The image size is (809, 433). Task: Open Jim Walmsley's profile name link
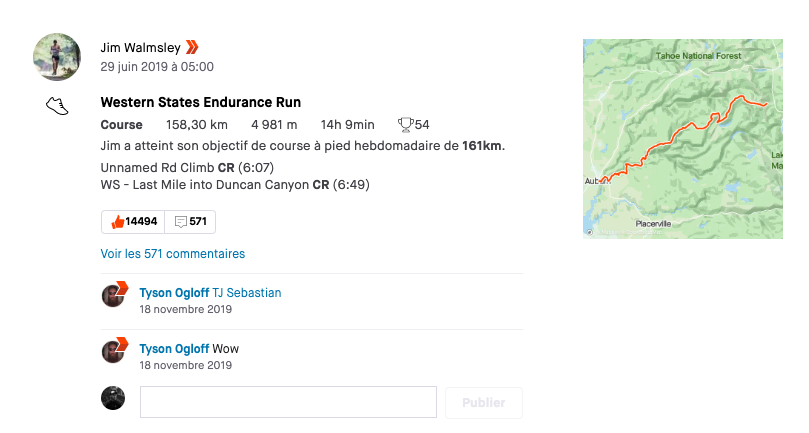(141, 47)
